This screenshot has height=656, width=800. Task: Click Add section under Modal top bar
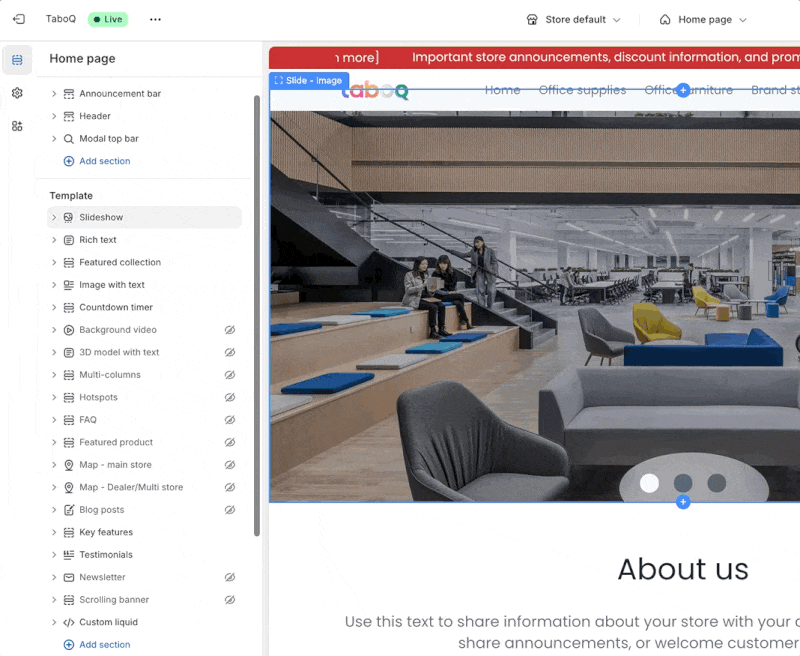(104, 161)
